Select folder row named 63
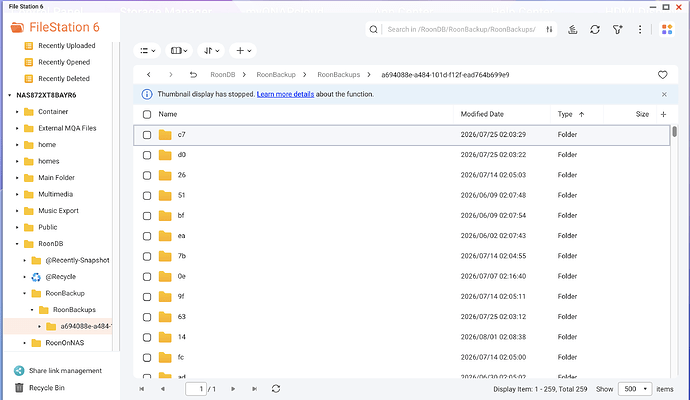The width and height of the screenshot is (690, 400). [x=401, y=317]
